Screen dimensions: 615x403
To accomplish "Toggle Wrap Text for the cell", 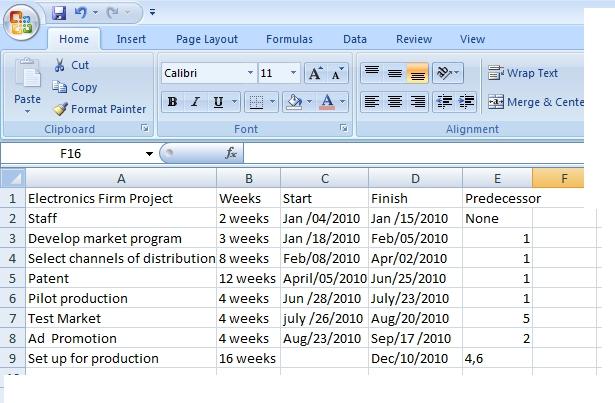I will tap(524, 73).
